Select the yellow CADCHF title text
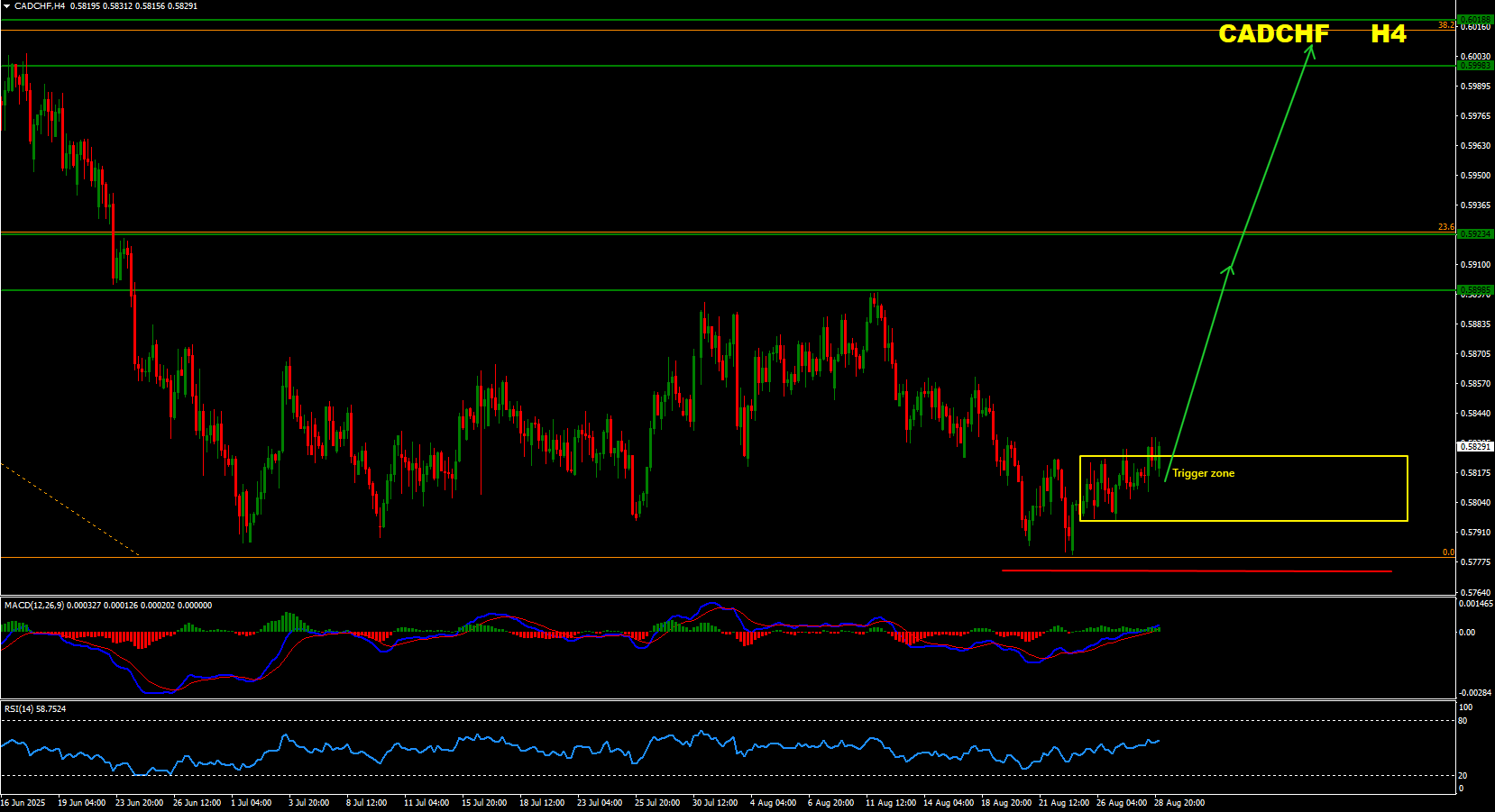Screen dimensions: 1495x812 (x=1273, y=34)
